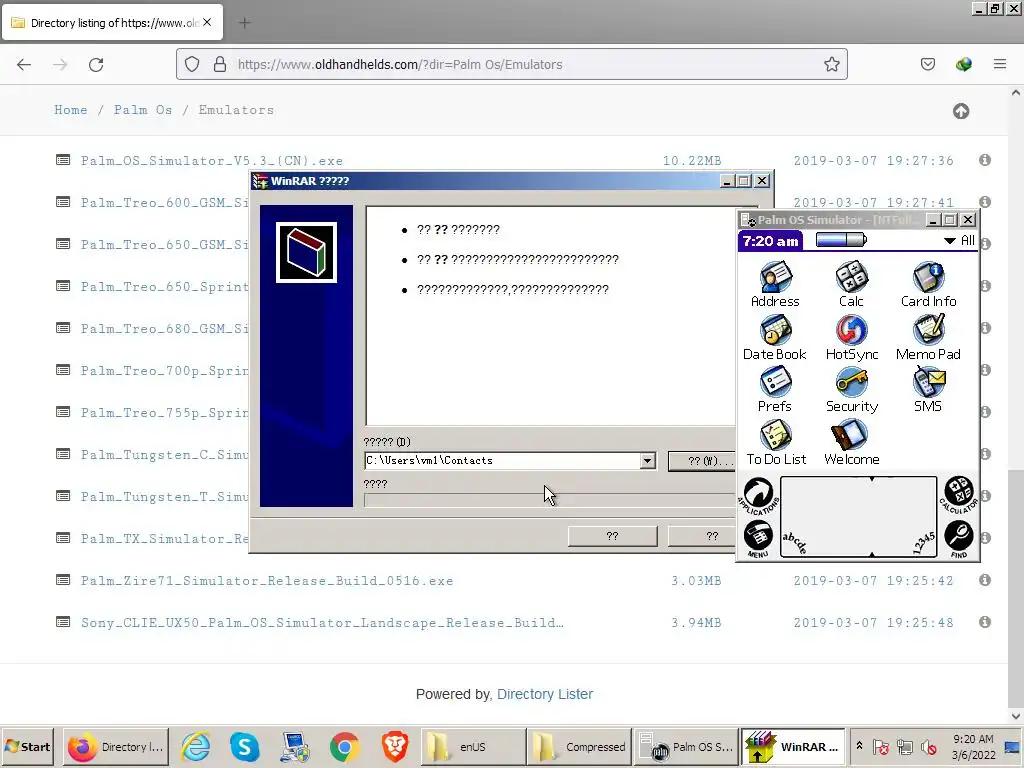Click the second ?? button at WinRAR dialog bottom
1024x768 pixels.
(703, 536)
